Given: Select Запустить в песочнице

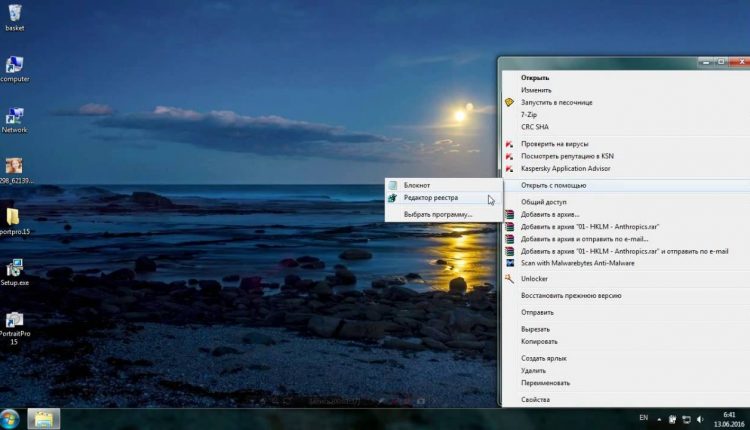Looking at the screenshot, I should click(556, 102).
